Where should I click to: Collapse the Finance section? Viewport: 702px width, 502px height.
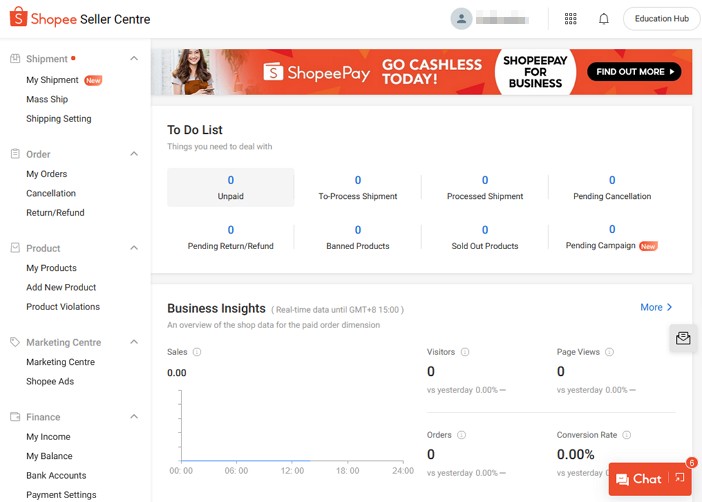point(134,417)
